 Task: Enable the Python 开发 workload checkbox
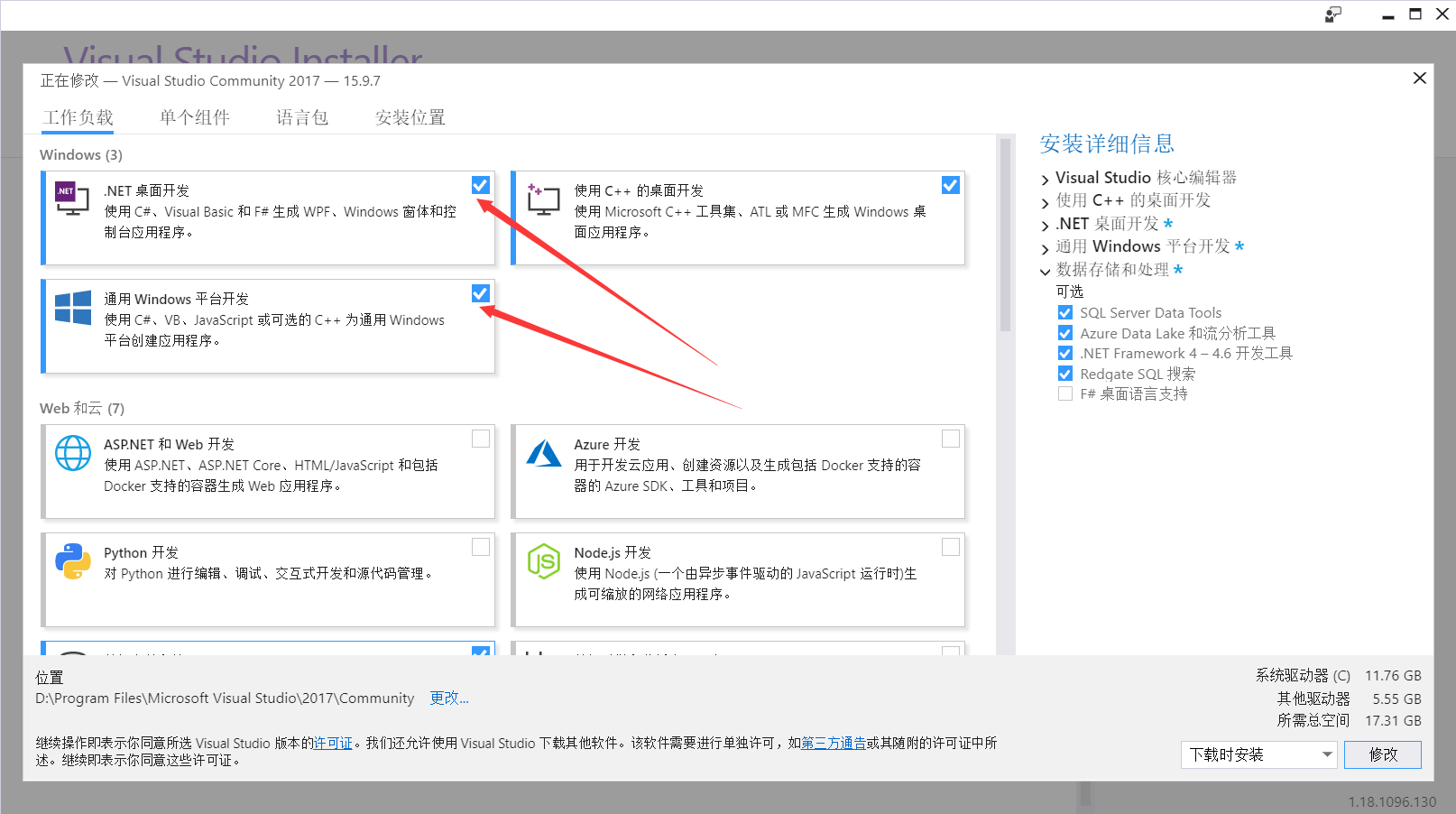click(481, 547)
